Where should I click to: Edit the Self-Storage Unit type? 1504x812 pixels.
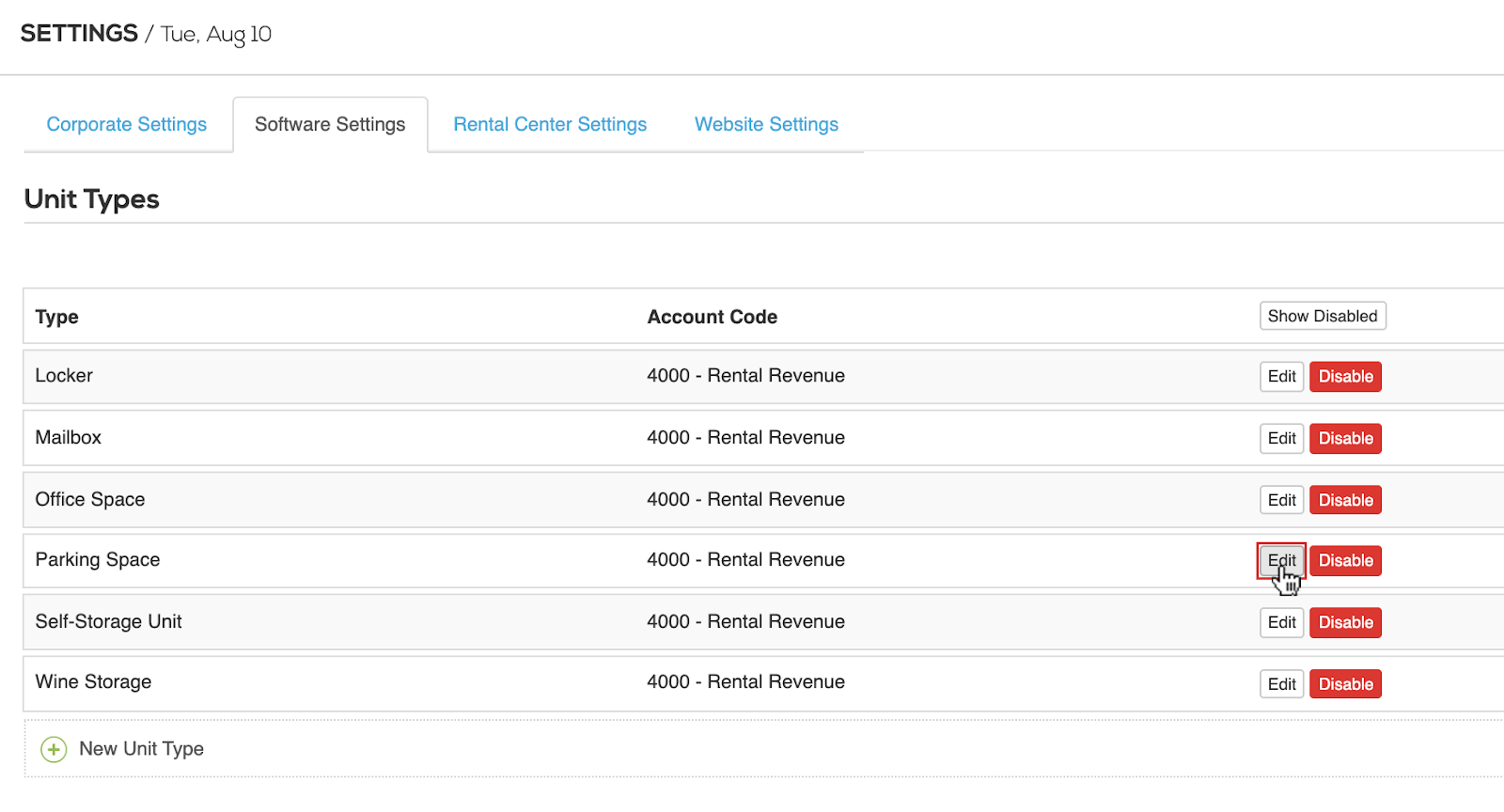(x=1281, y=622)
